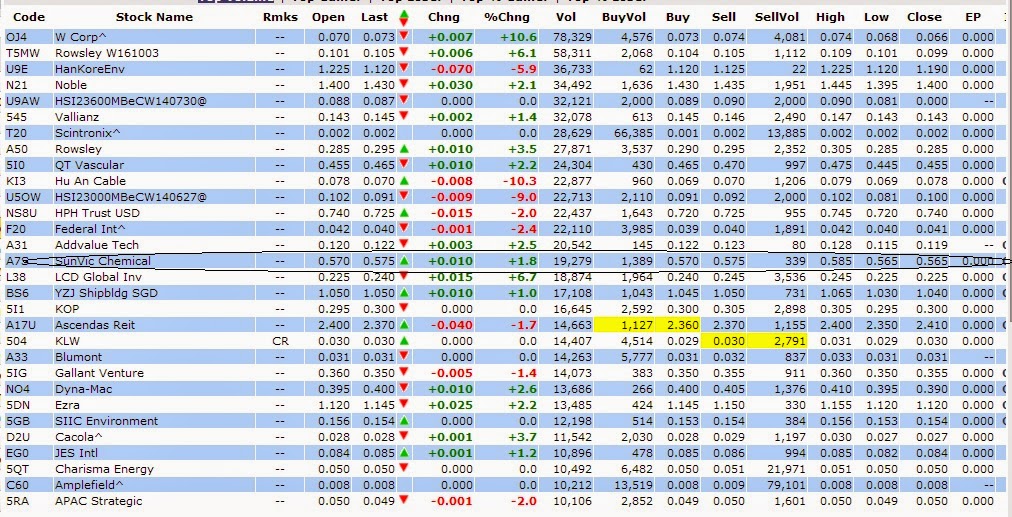Image resolution: width=1012 pixels, height=517 pixels.
Task: Click highlighted SellVol 2,791 for KLW
Action: pos(777,341)
